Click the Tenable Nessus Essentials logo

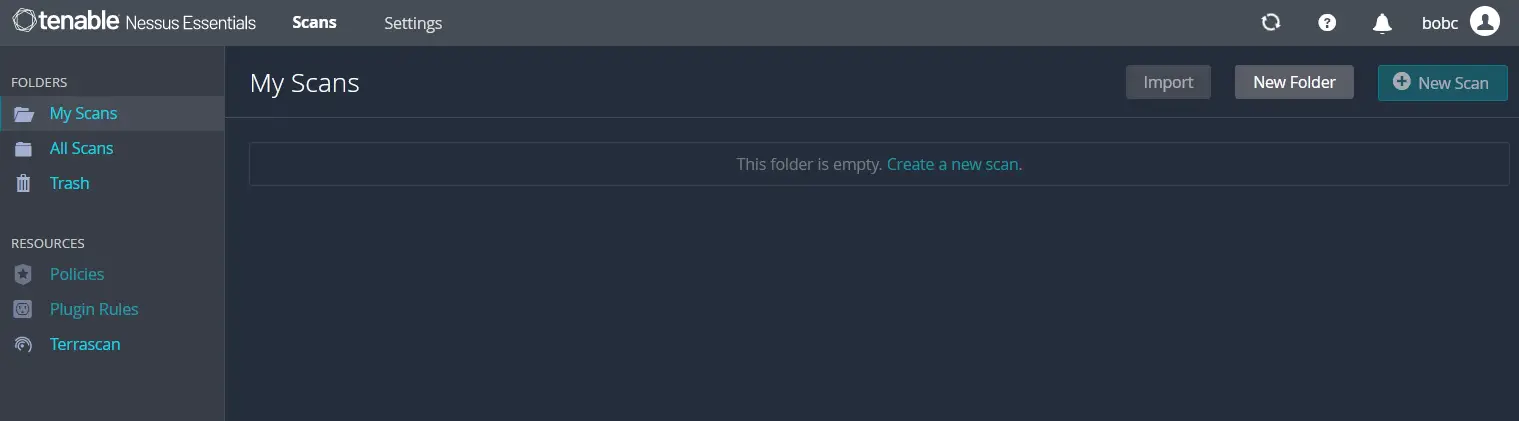(x=134, y=22)
